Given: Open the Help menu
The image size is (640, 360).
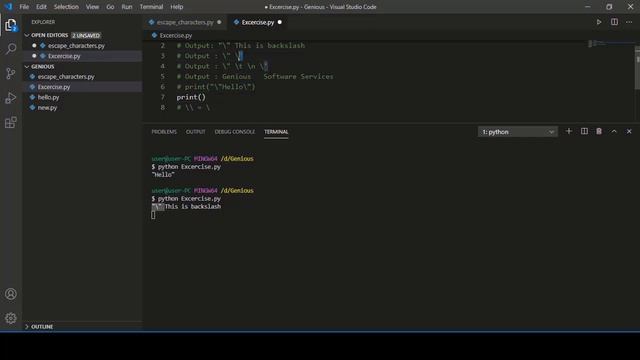Looking at the screenshot, I should [x=177, y=7].
